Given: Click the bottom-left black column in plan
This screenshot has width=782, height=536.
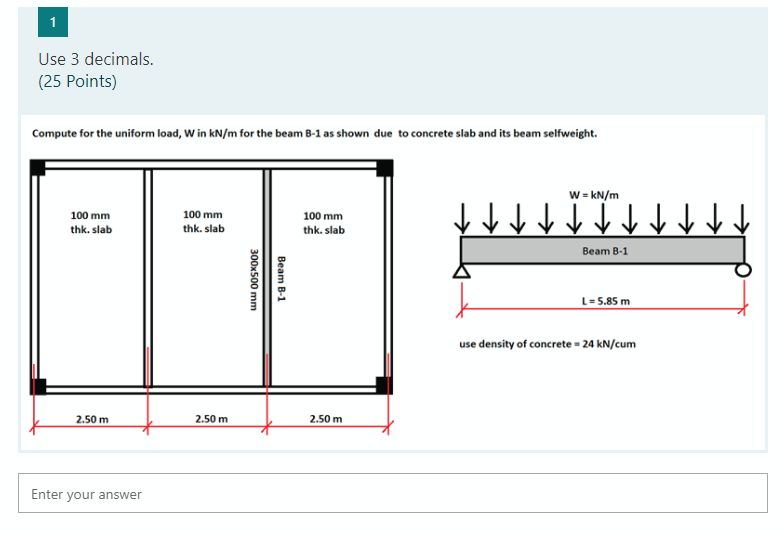Looking at the screenshot, I should coord(38,386).
